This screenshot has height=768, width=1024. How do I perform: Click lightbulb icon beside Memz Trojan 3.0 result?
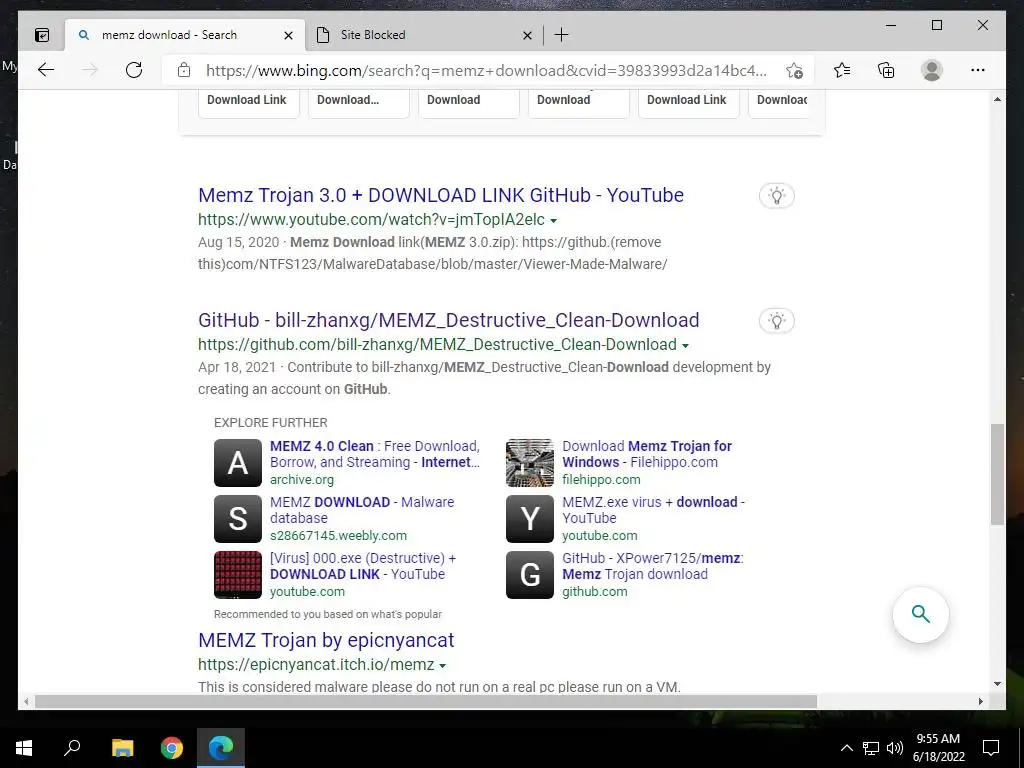click(x=776, y=195)
